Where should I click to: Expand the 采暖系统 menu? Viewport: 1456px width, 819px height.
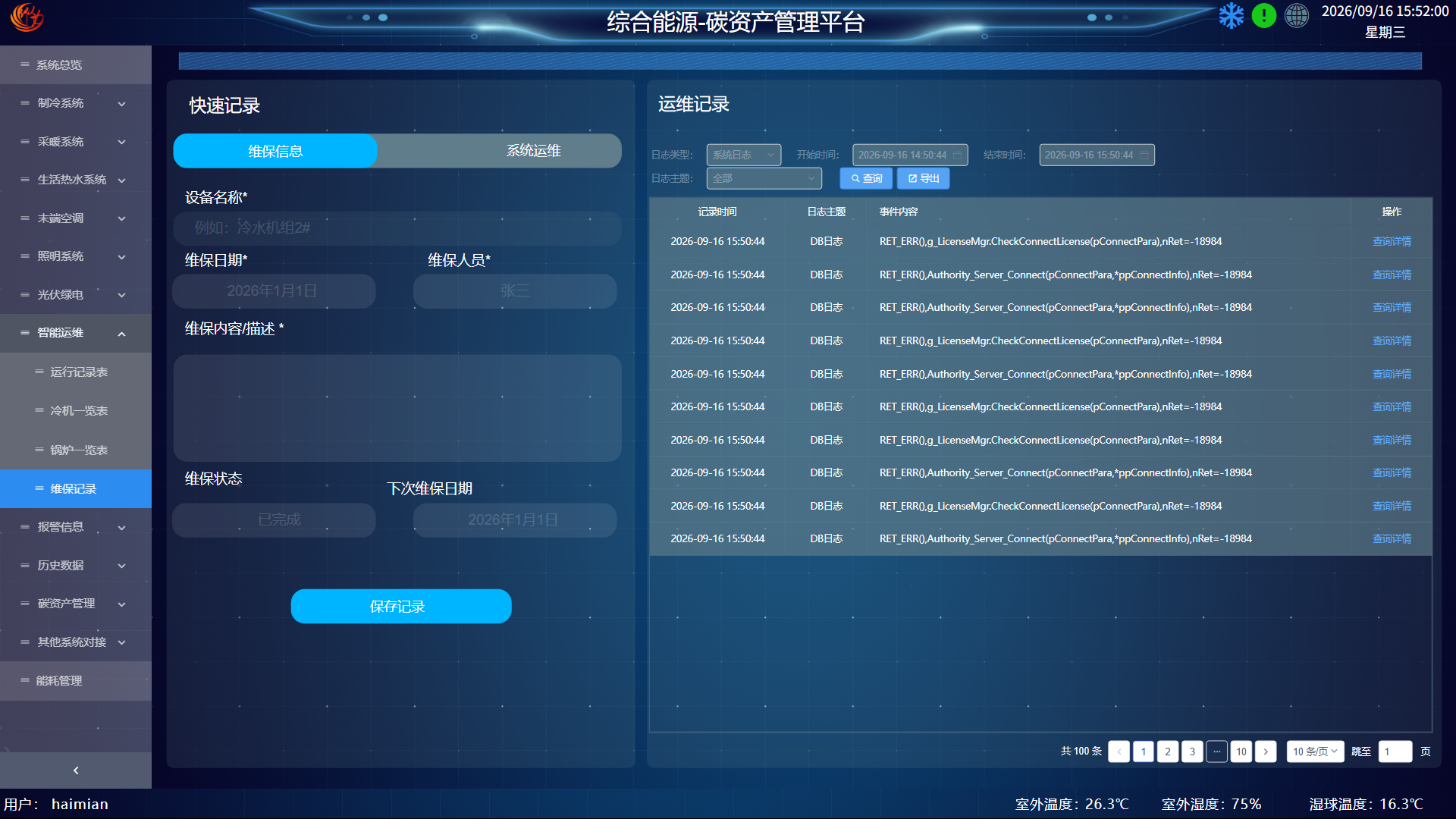tap(76, 142)
